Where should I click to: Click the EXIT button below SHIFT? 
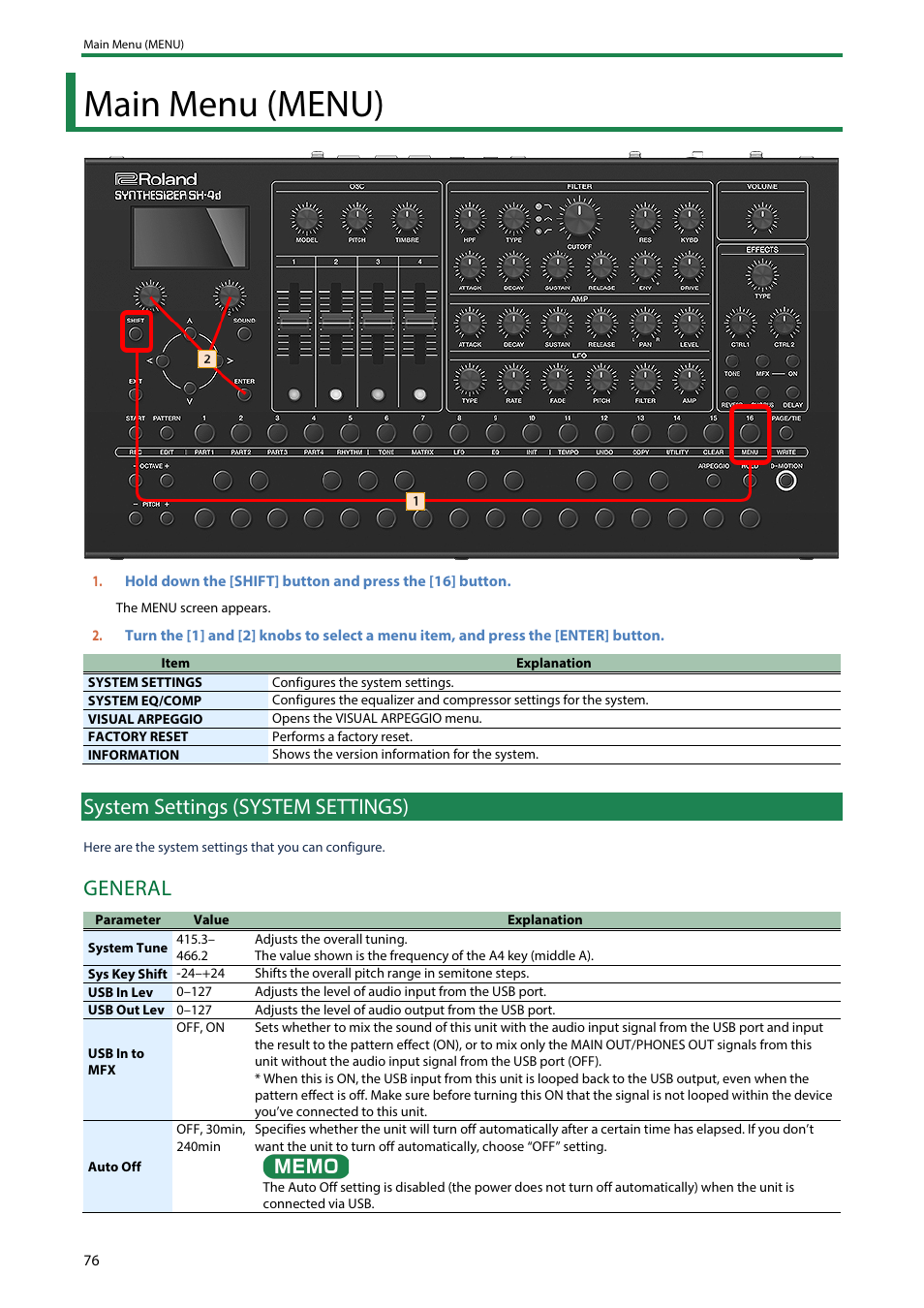(x=136, y=394)
